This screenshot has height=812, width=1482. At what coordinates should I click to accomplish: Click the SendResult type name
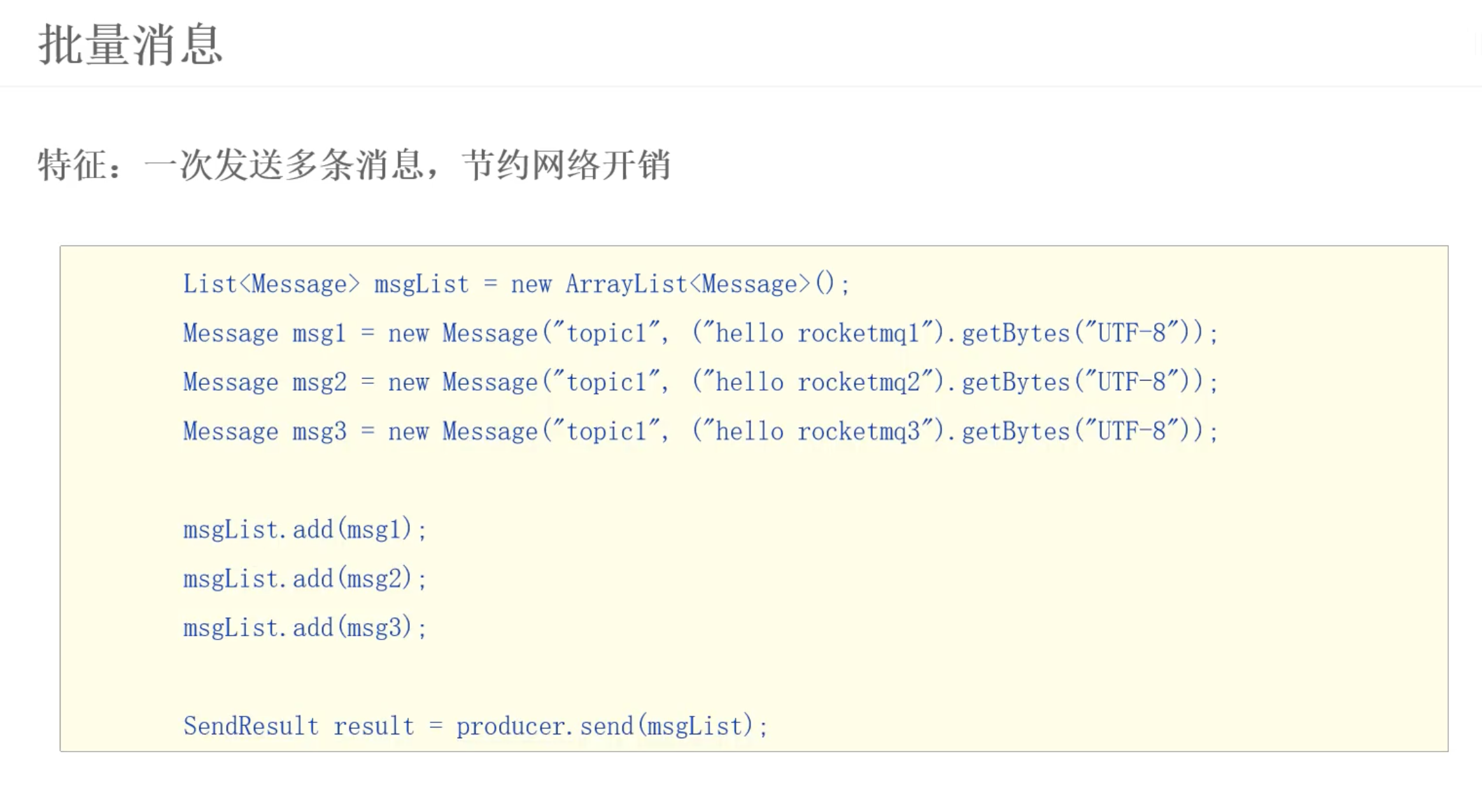point(251,726)
